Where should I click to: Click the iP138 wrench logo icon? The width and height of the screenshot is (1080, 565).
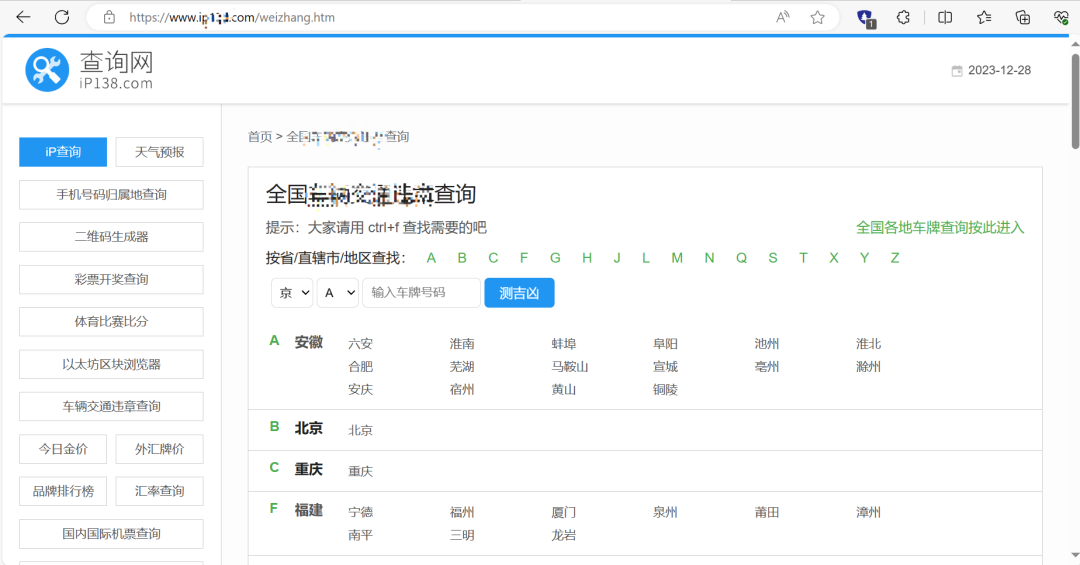click(x=47, y=70)
